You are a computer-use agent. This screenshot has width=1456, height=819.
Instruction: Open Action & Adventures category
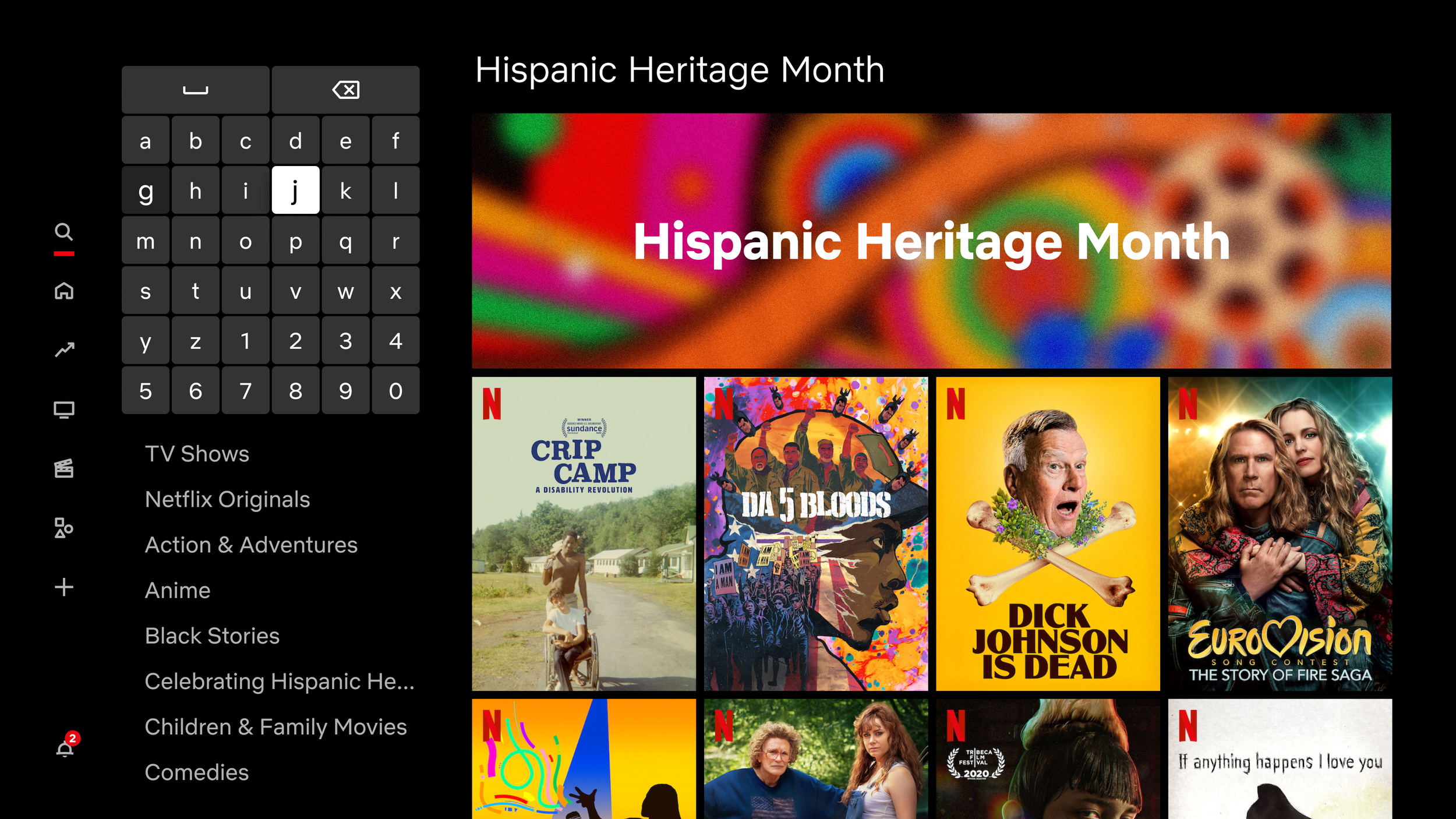tap(251, 545)
